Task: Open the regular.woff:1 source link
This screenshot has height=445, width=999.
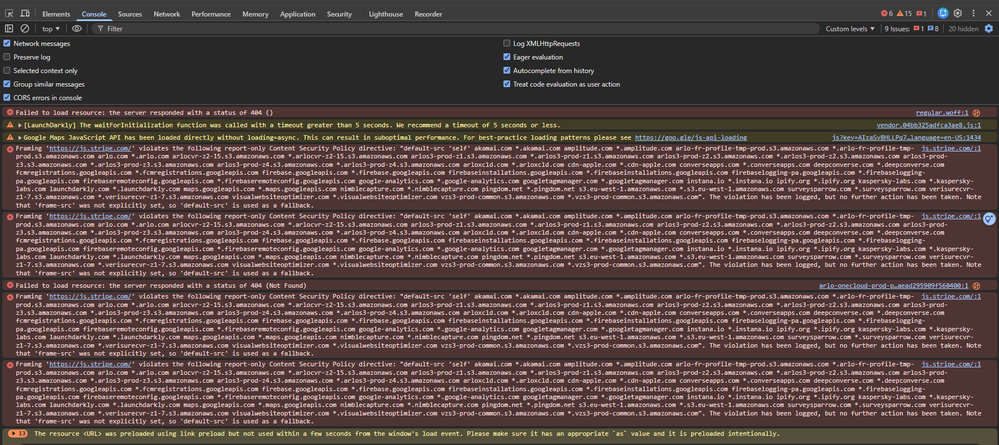Action: point(942,112)
